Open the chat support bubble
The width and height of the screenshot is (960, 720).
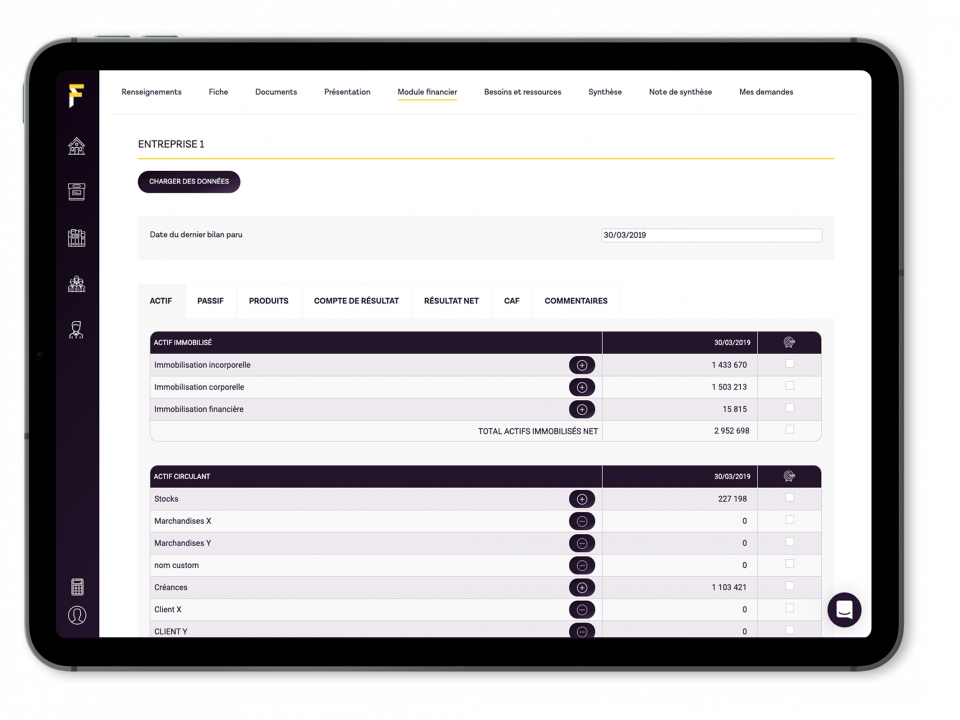pos(844,610)
